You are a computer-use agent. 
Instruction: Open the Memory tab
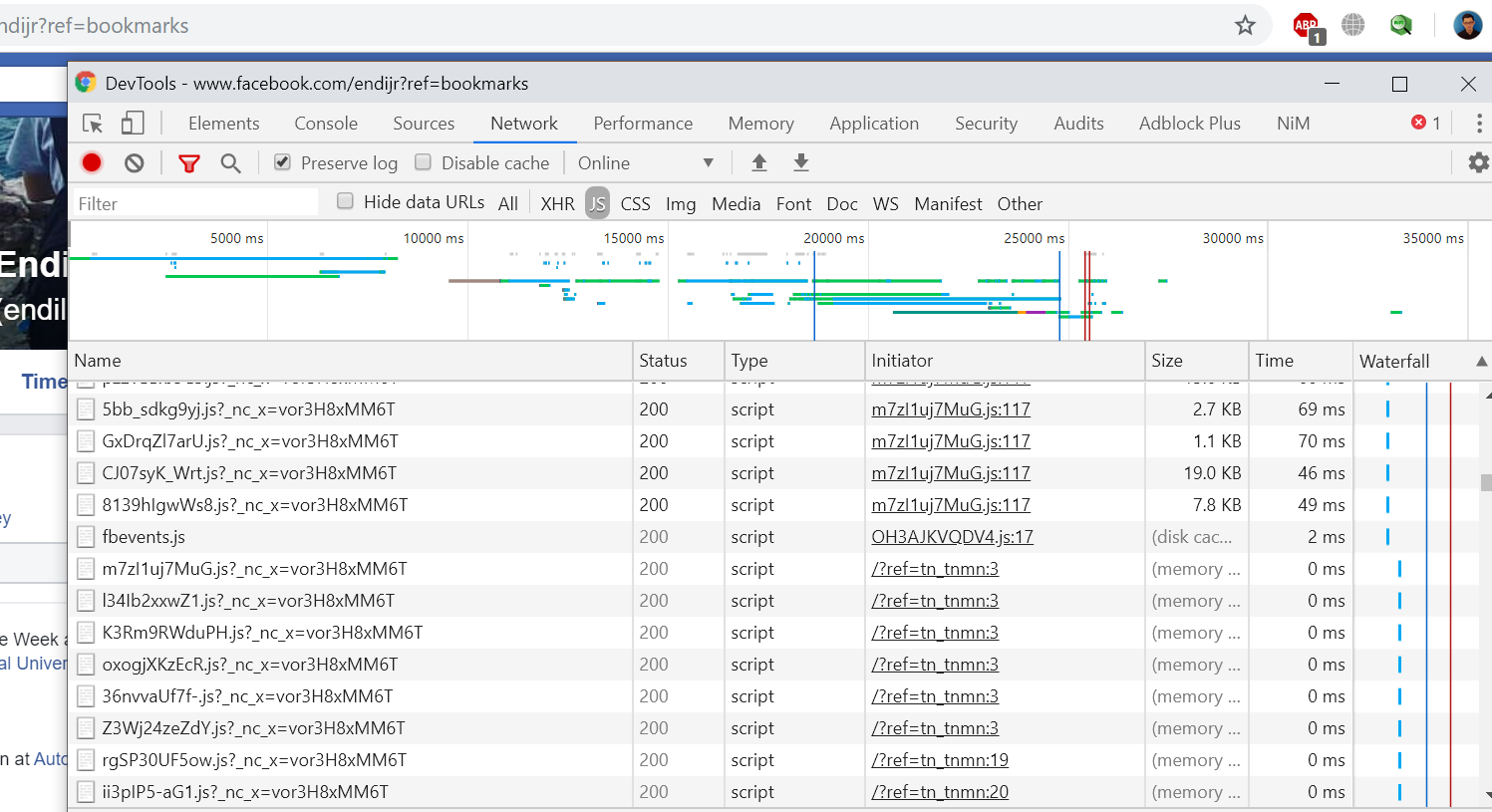click(760, 123)
